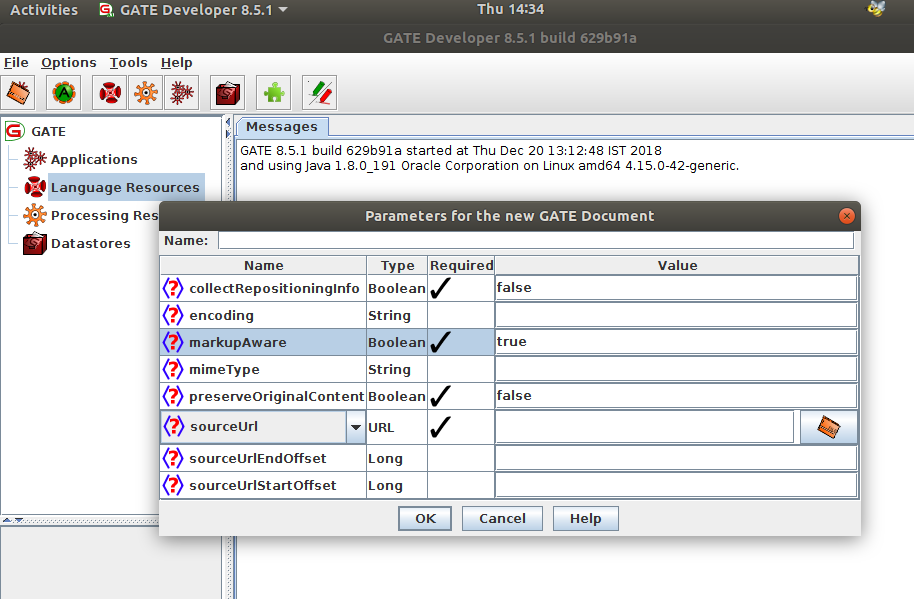This screenshot has height=599, width=914.
Task: Load the ANNIE application from toolbar
Action: pyautogui.click(x=62, y=92)
